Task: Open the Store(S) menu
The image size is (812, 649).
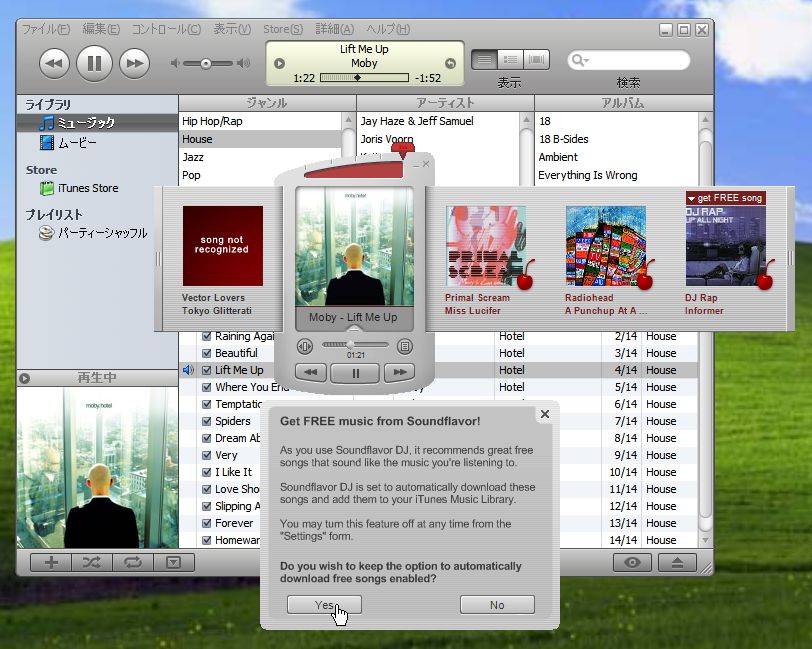Action: tap(283, 29)
